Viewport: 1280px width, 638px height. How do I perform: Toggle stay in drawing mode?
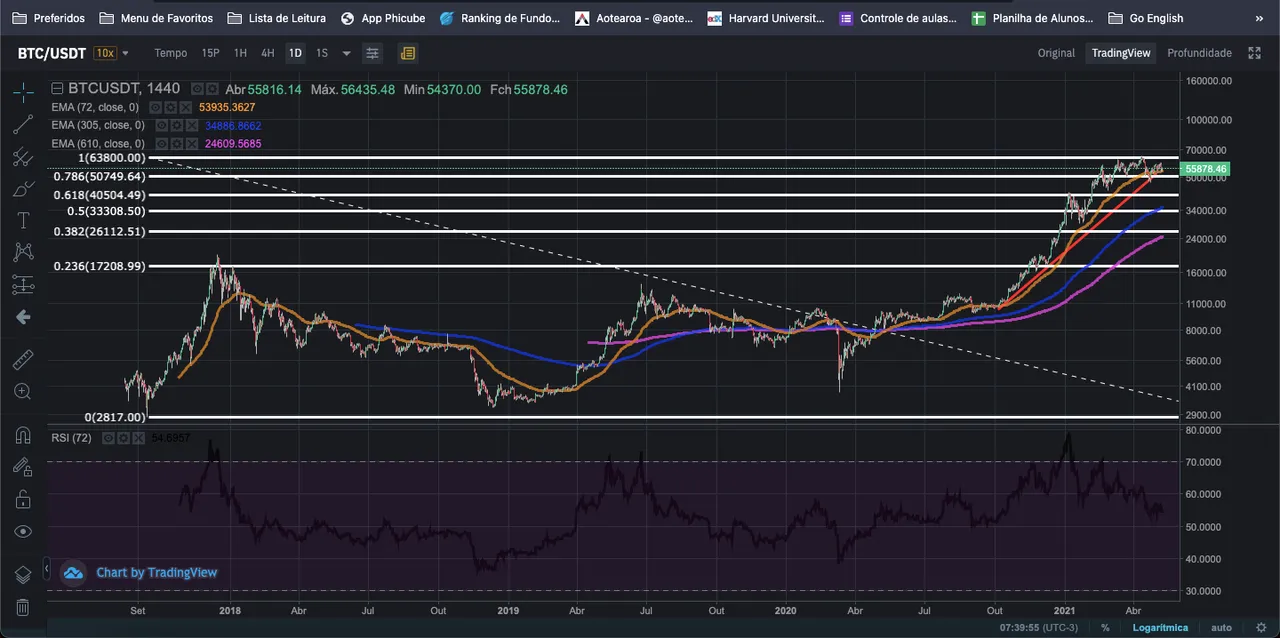[23, 467]
